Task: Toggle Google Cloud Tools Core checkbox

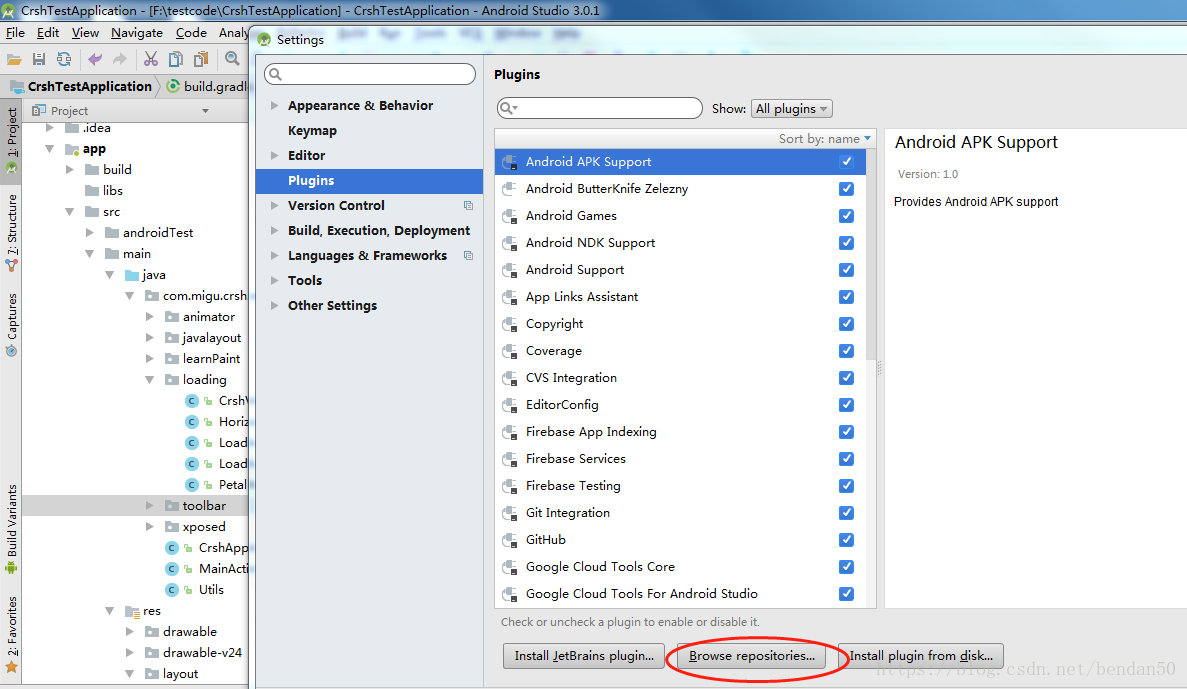Action: click(x=846, y=567)
